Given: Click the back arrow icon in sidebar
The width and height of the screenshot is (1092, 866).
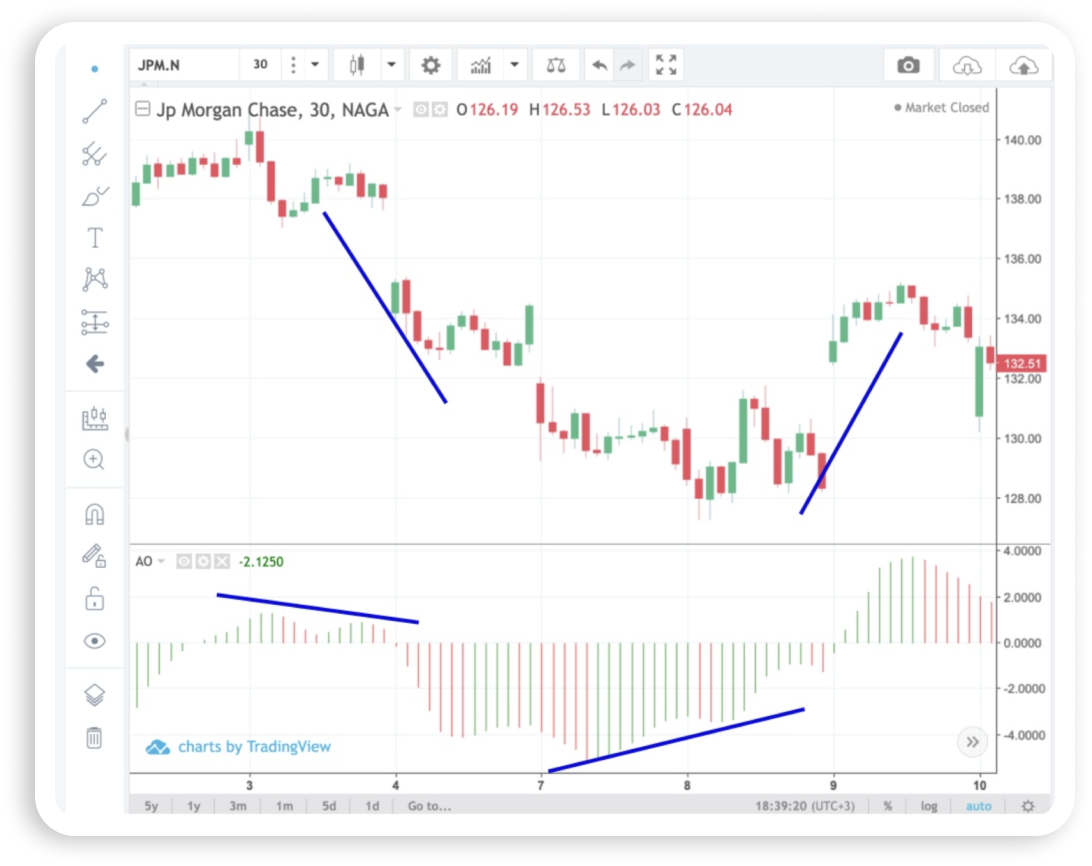Looking at the screenshot, I should (95, 364).
